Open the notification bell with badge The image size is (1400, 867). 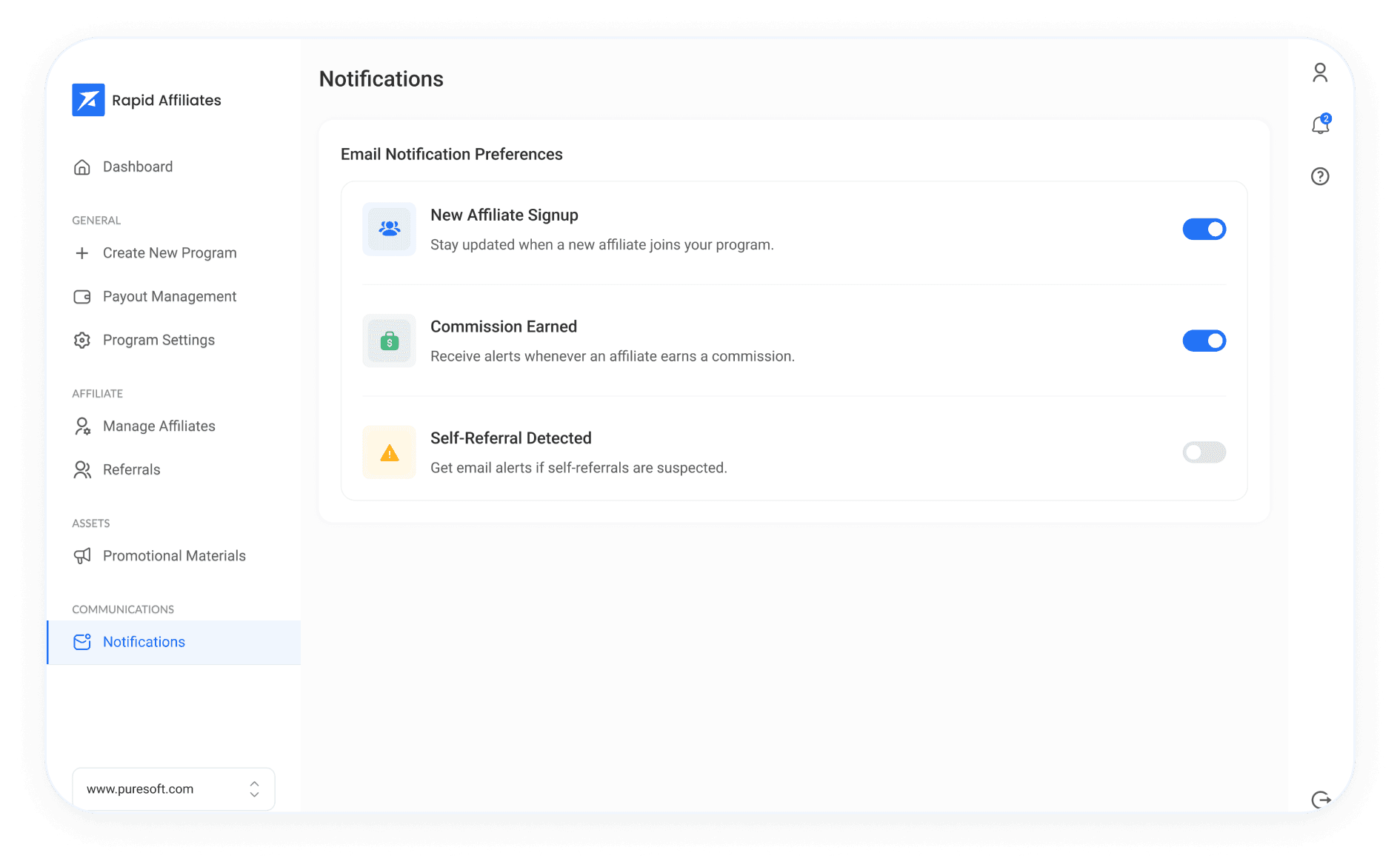[1321, 124]
